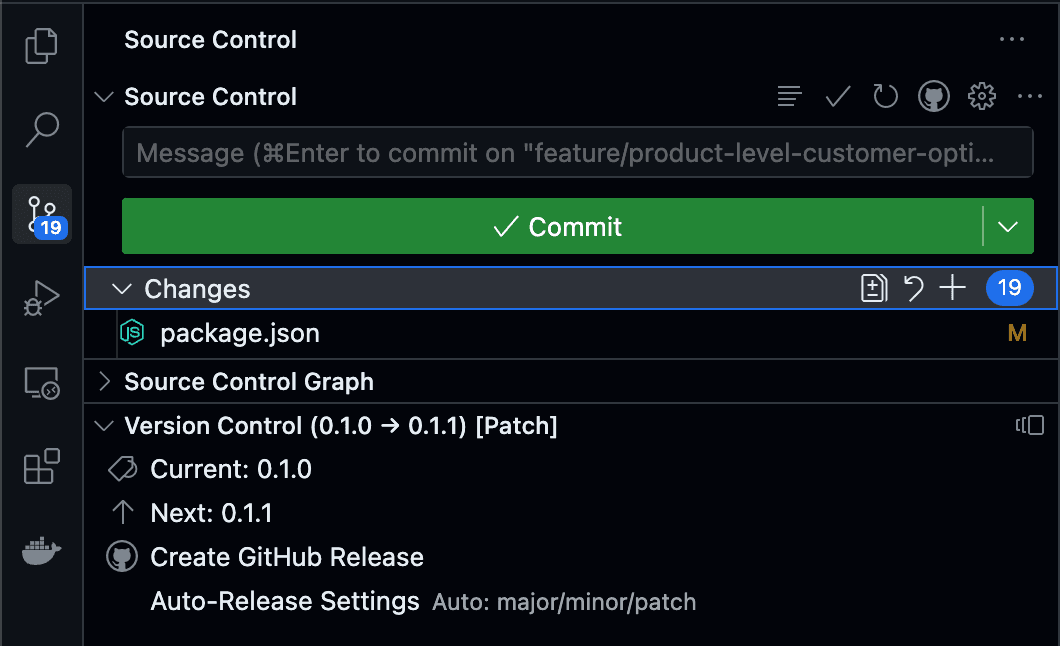The width and height of the screenshot is (1060, 646).
Task: Click the Source Control panel title
Action: tap(210, 40)
